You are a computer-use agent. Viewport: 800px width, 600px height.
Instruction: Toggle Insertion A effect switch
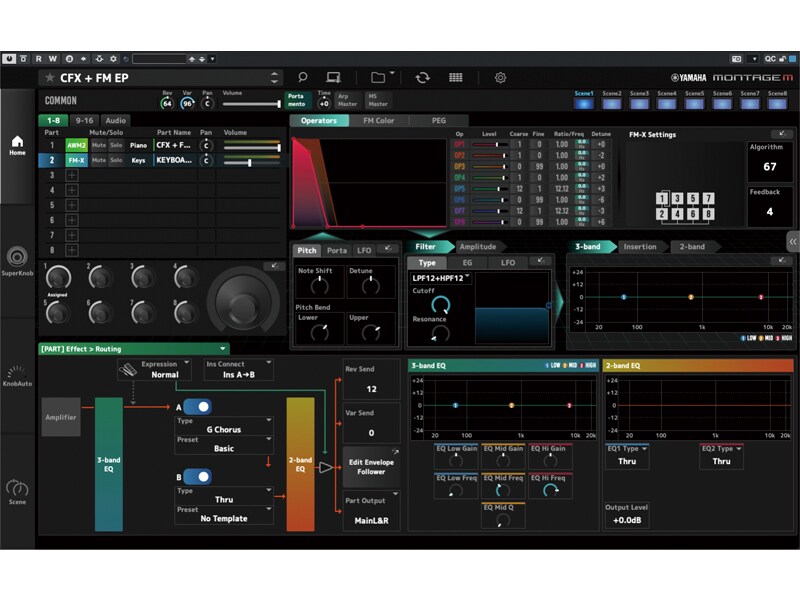point(197,407)
